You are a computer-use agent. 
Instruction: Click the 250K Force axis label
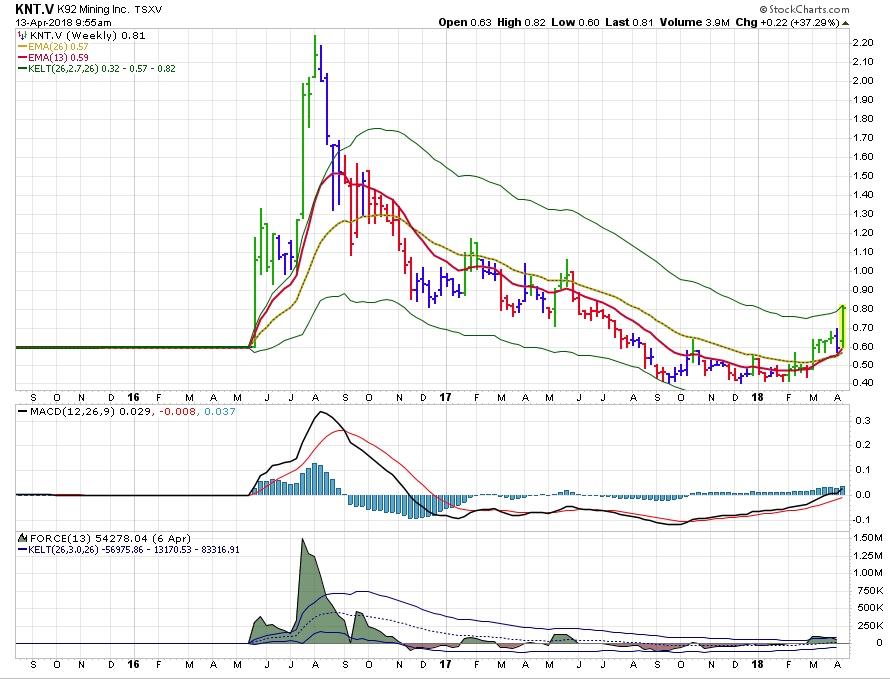click(x=870, y=626)
